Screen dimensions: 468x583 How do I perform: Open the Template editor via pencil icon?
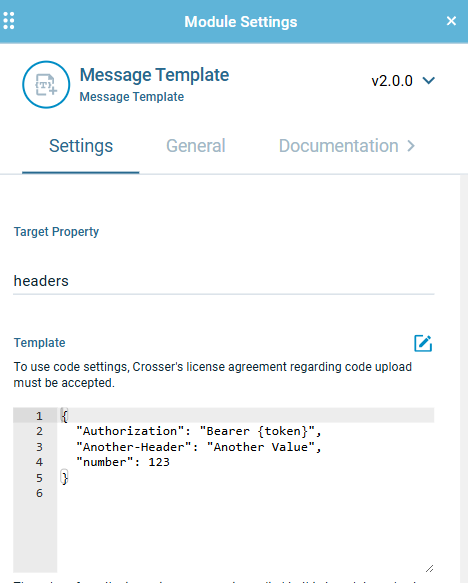(423, 343)
